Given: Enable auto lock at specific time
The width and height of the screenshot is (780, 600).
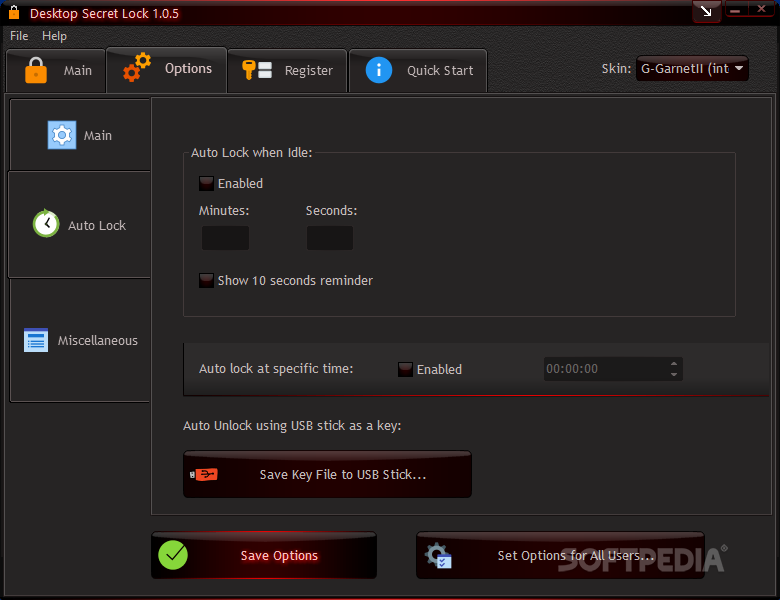Looking at the screenshot, I should click(x=405, y=369).
